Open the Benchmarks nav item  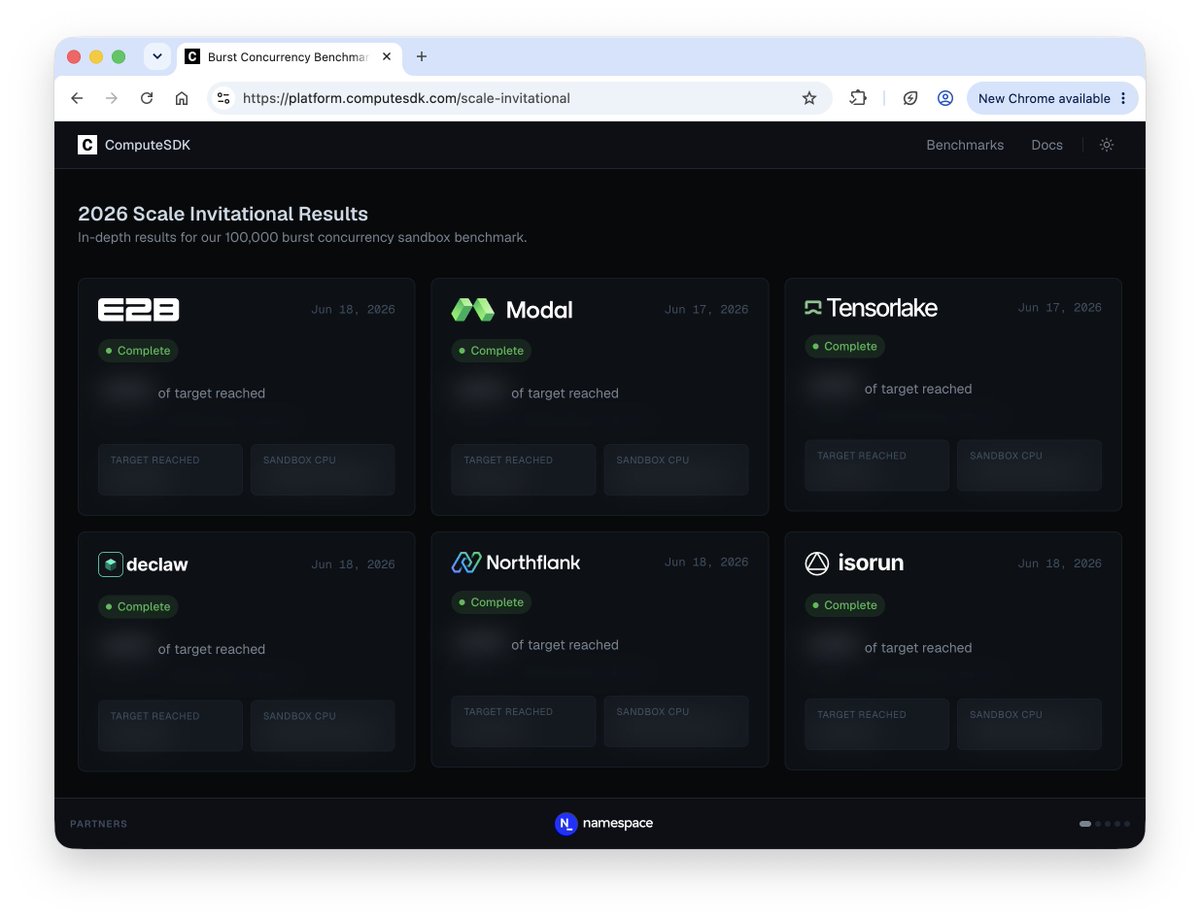964,145
